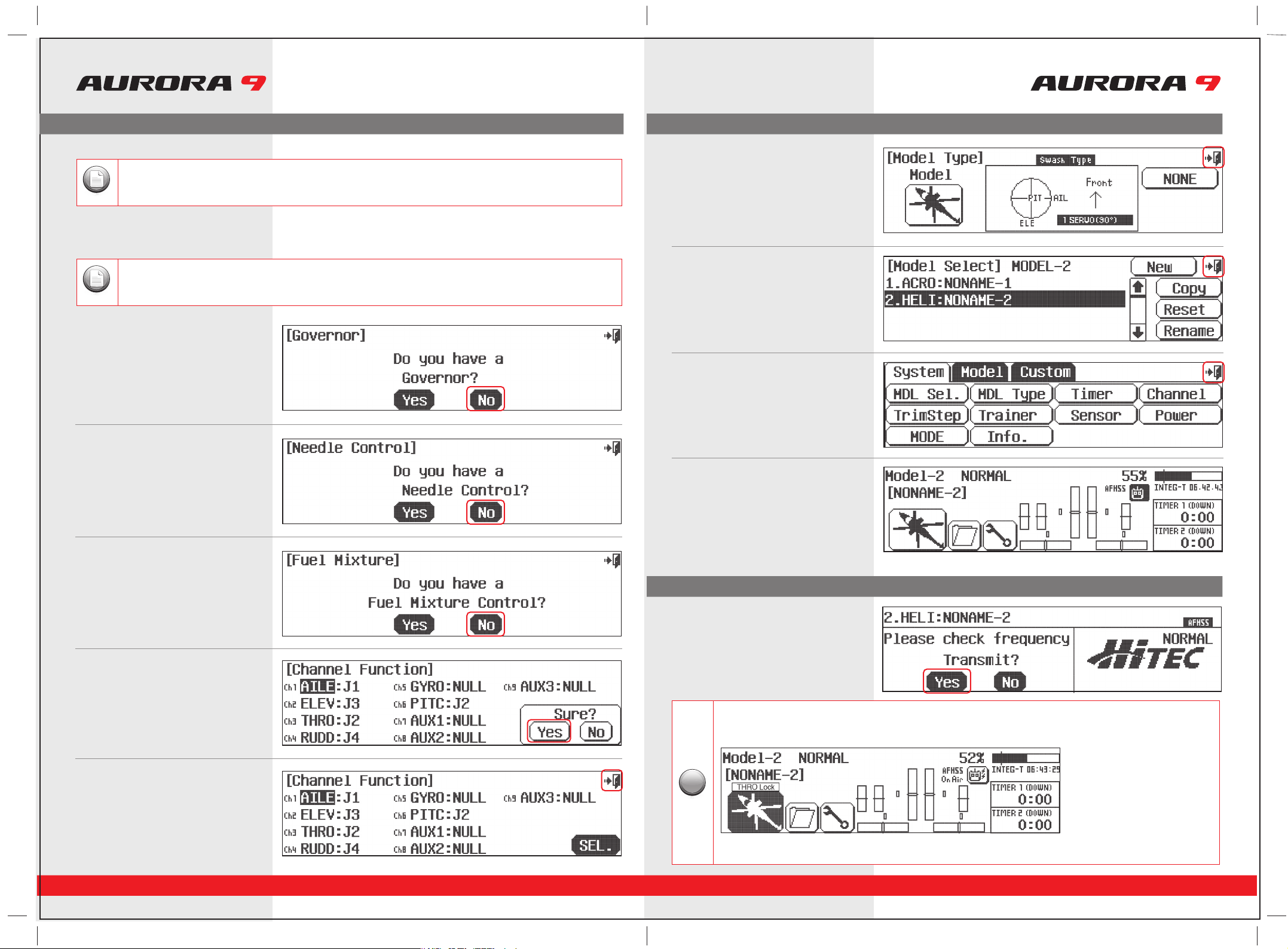Choose Yes on Needle Control prompt
Image resolution: width=1288 pixels, height=949 pixels.
pyautogui.click(x=414, y=512)
